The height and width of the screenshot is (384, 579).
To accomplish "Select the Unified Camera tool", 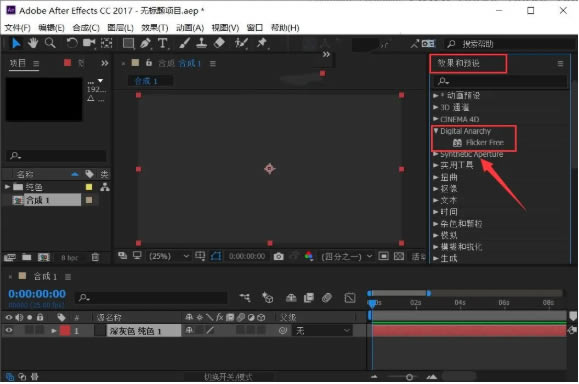I will coord(89,43).
